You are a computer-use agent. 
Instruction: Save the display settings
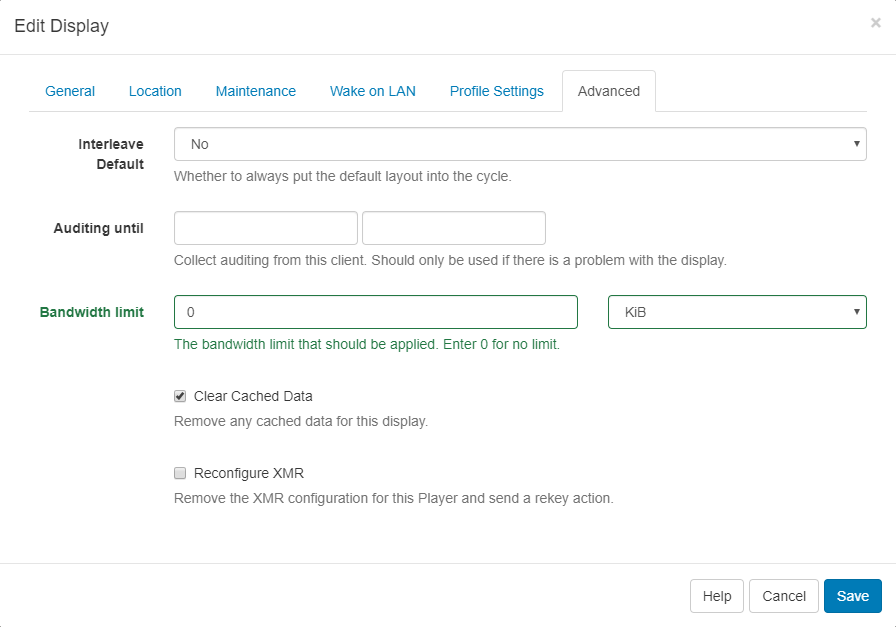point(852,596)
